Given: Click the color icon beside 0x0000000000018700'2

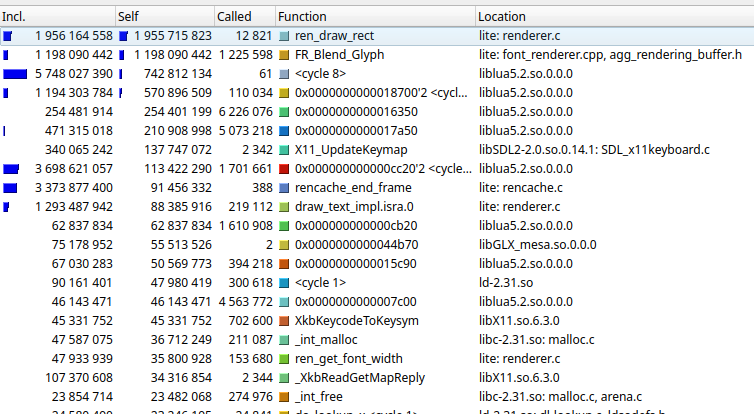Looking at the screenshot, I should pos(284,93).
